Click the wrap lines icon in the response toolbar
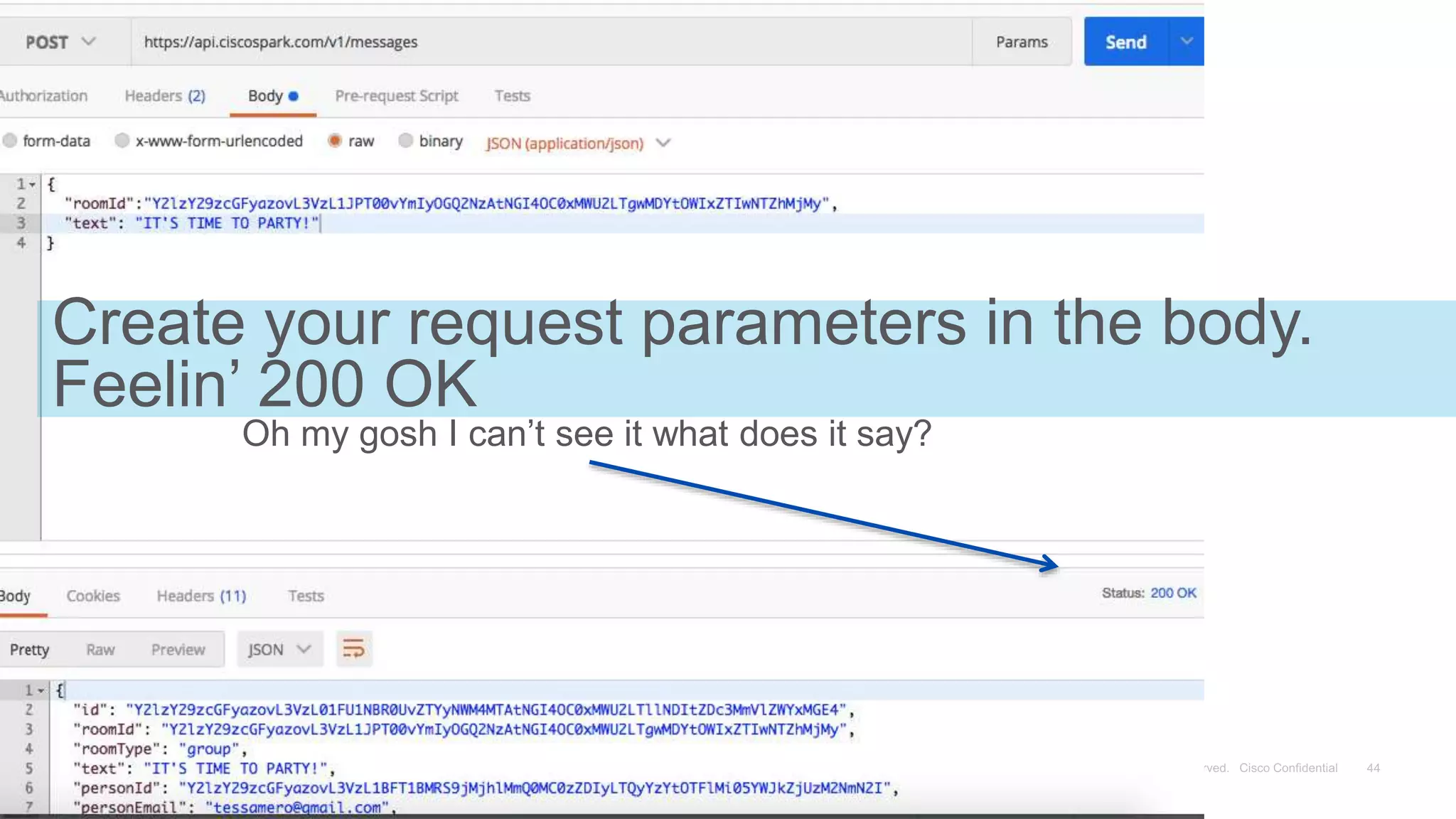This screenshot has width=1456, height=819. coord(353,649)
